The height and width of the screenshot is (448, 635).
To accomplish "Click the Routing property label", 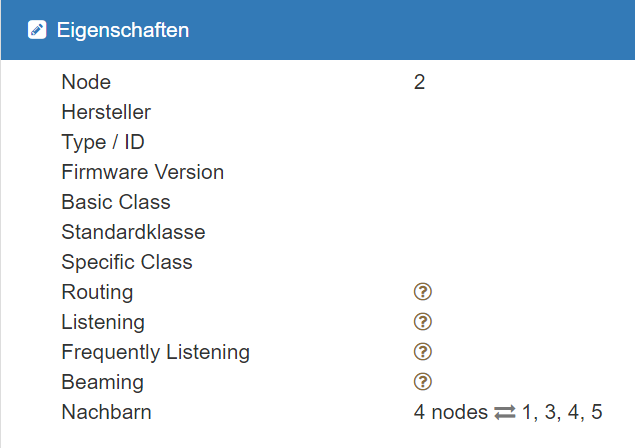I will pyautogui.click(x=97, y=292).
